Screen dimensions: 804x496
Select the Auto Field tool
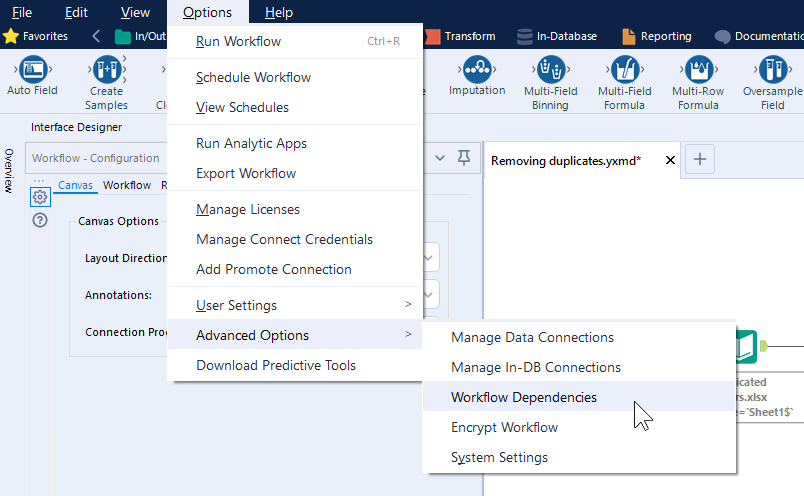coord(32,70)
